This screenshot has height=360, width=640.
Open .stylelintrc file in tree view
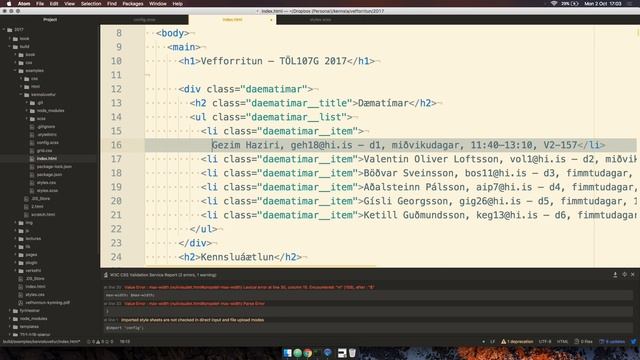coord(47,135)
